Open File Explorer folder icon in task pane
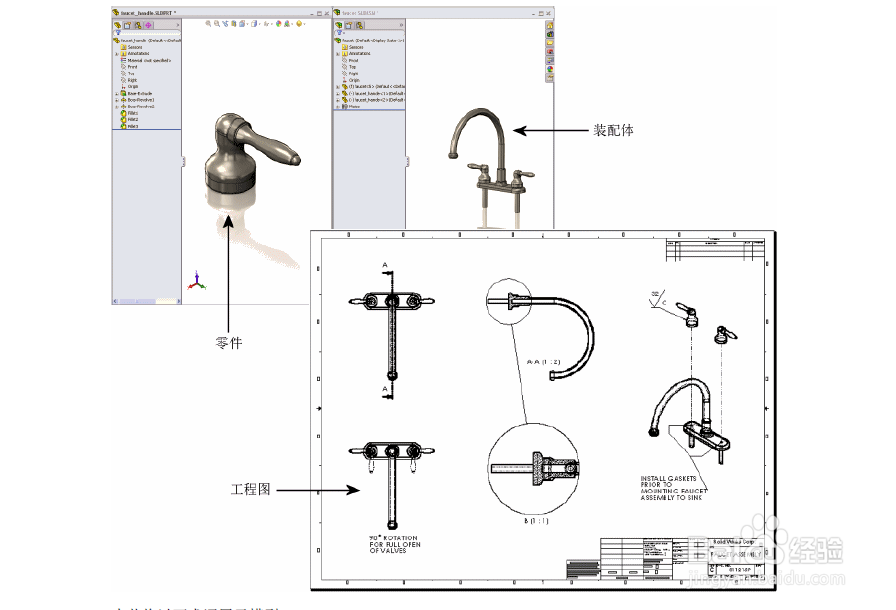Viewport: 896px width, 610px height. click(x=550, y=42)
